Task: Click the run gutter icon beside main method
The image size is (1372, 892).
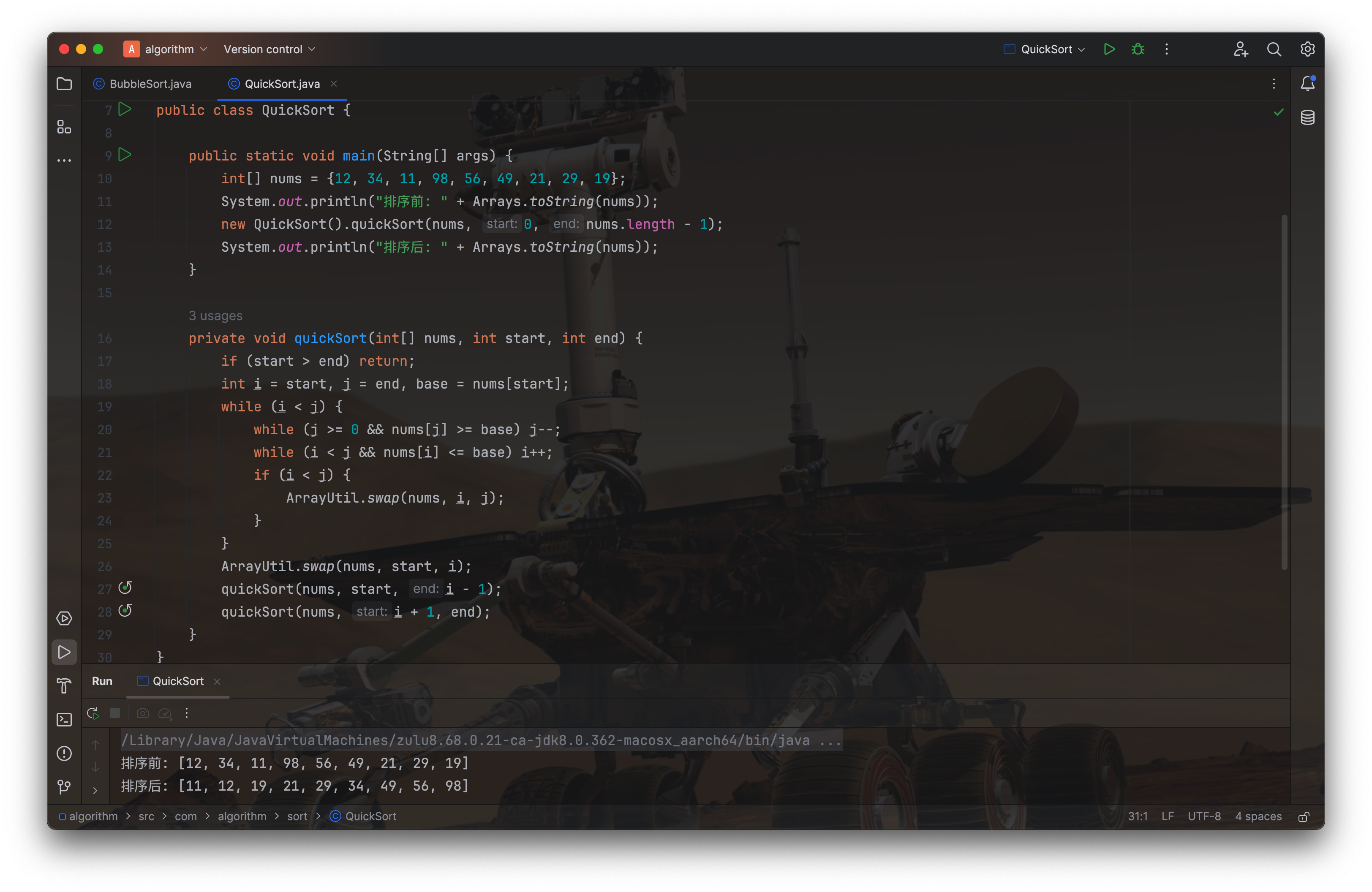Action: (125, 155)
